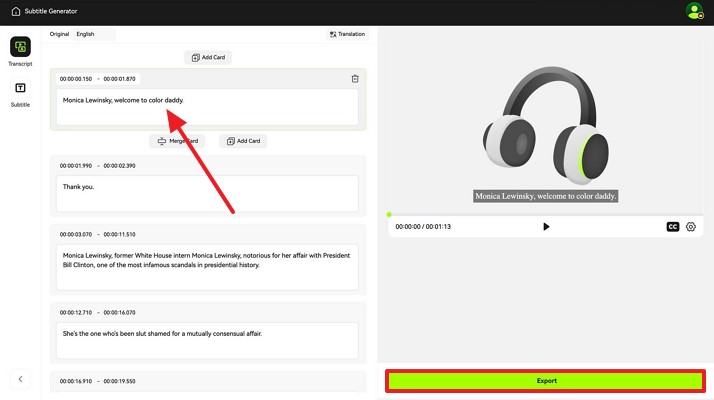Viewport: 714px width, 400px height.
Task: Delete the first subtitle card with trash icon
Action: pos(355,79)
